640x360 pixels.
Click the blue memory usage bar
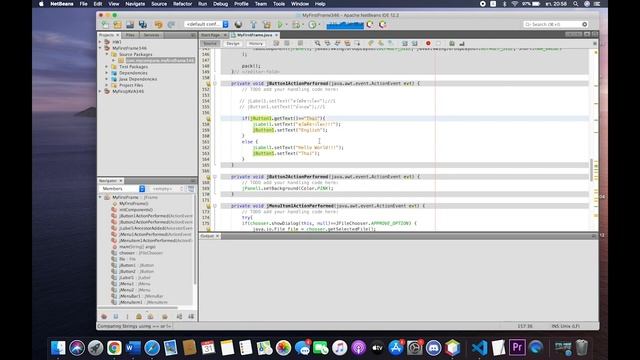345,25
